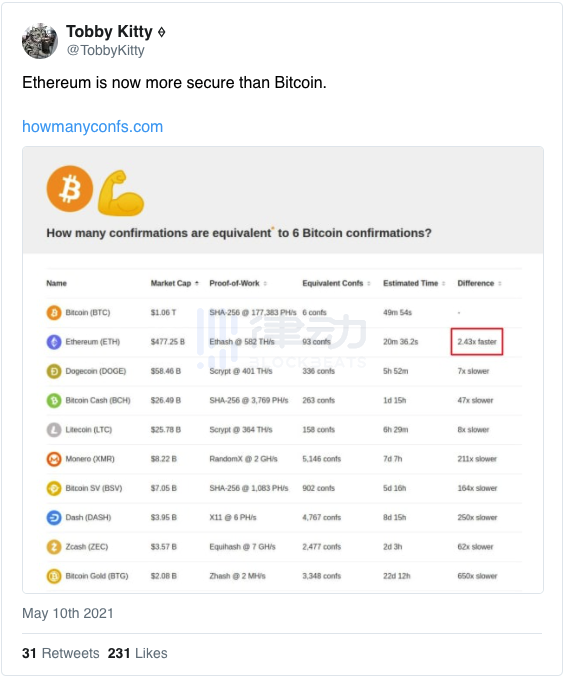Open the @TobbyKitty handle link

click(106, 50)
